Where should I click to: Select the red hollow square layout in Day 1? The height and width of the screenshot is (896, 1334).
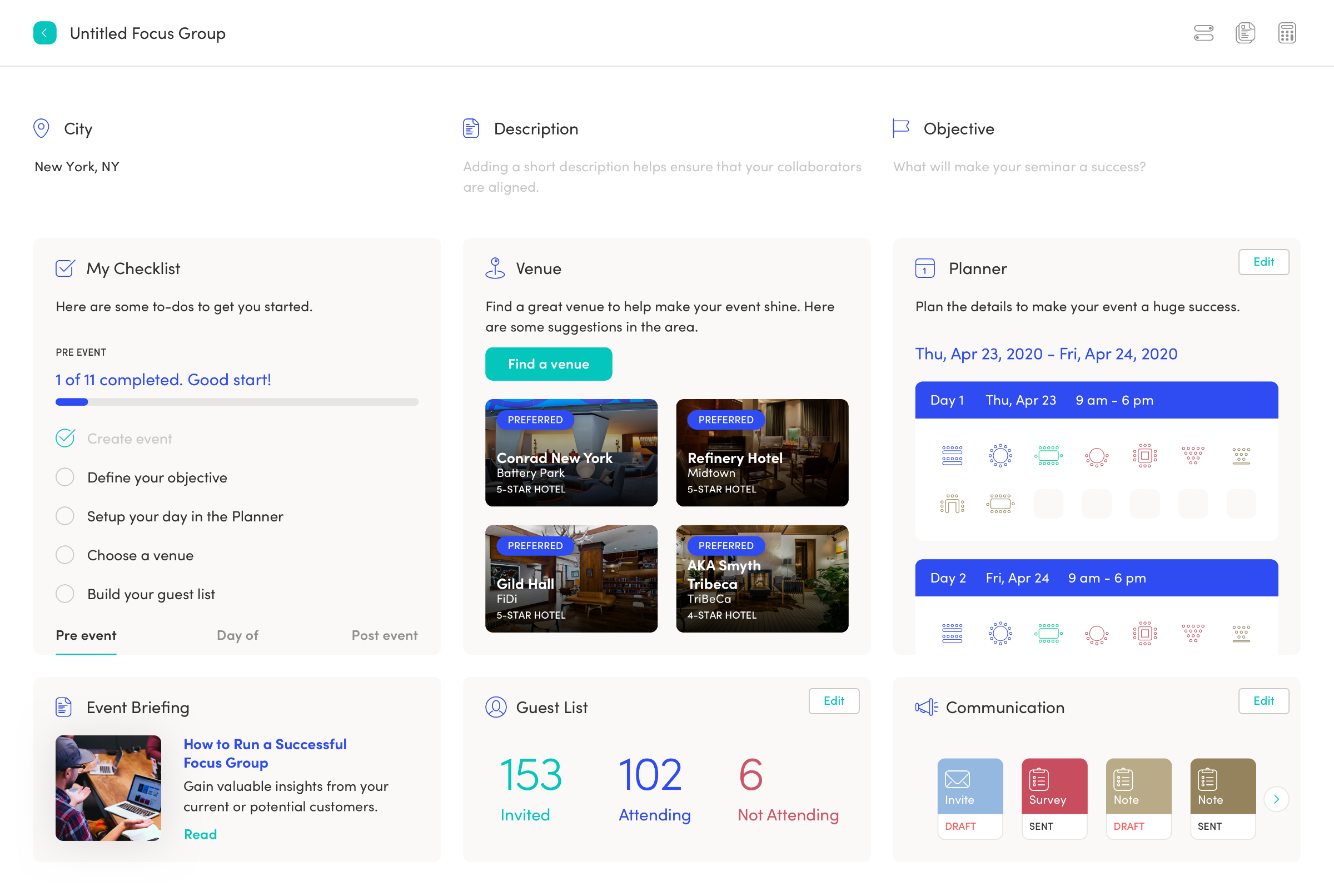1144,455
